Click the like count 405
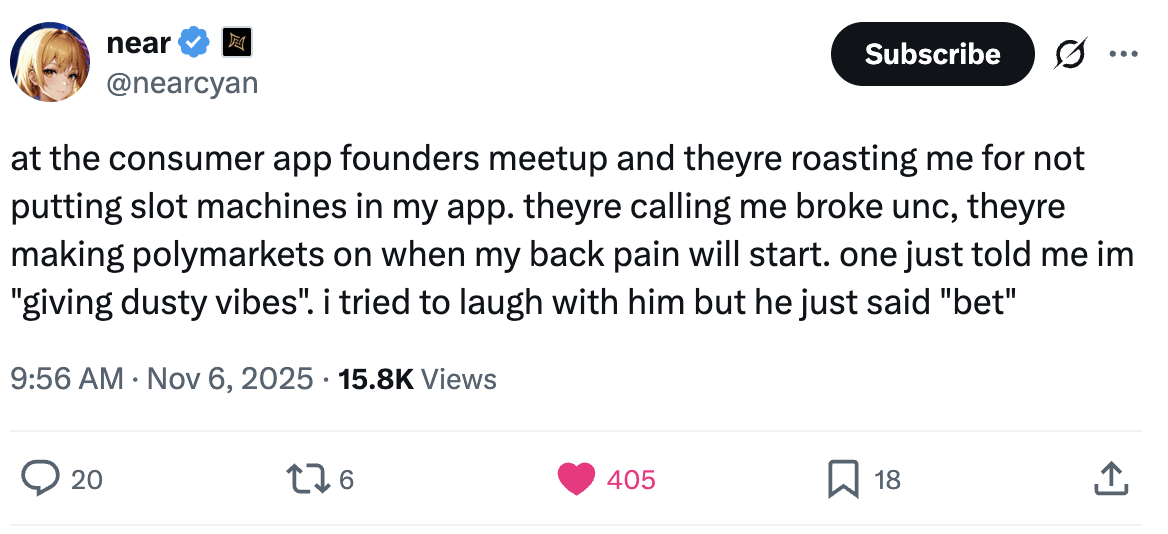 point(631,480)
